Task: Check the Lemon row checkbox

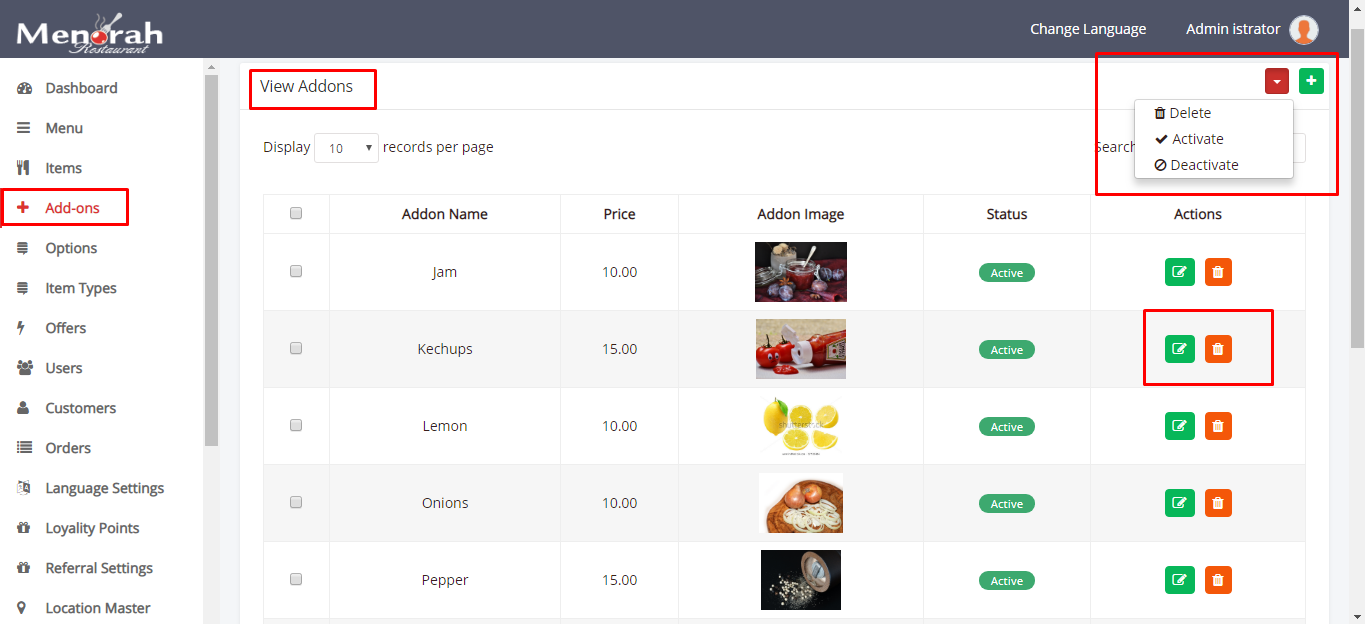Action: tap(296, 425)
